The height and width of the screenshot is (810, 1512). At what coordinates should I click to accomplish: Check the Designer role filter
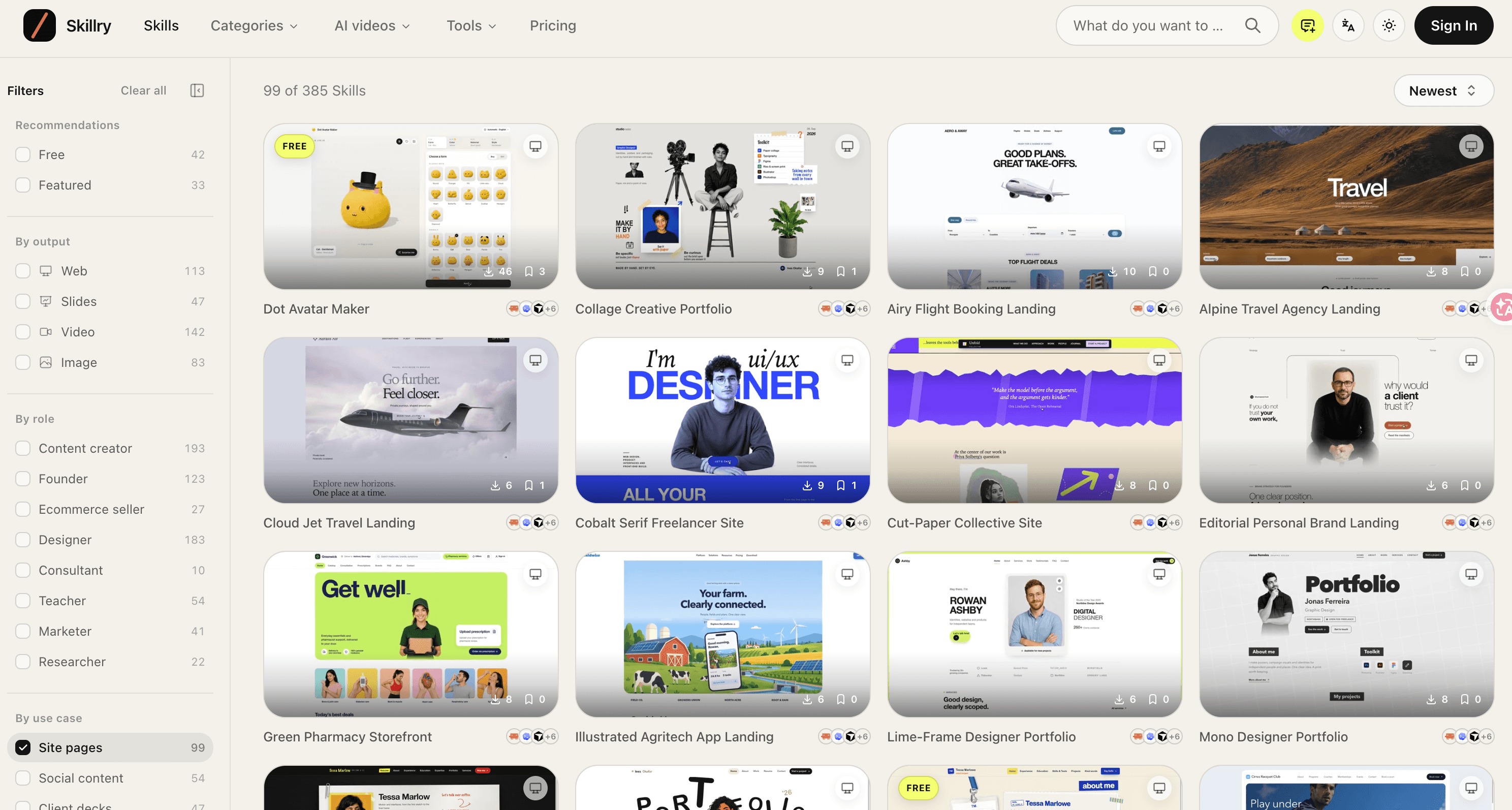[23, 540]
